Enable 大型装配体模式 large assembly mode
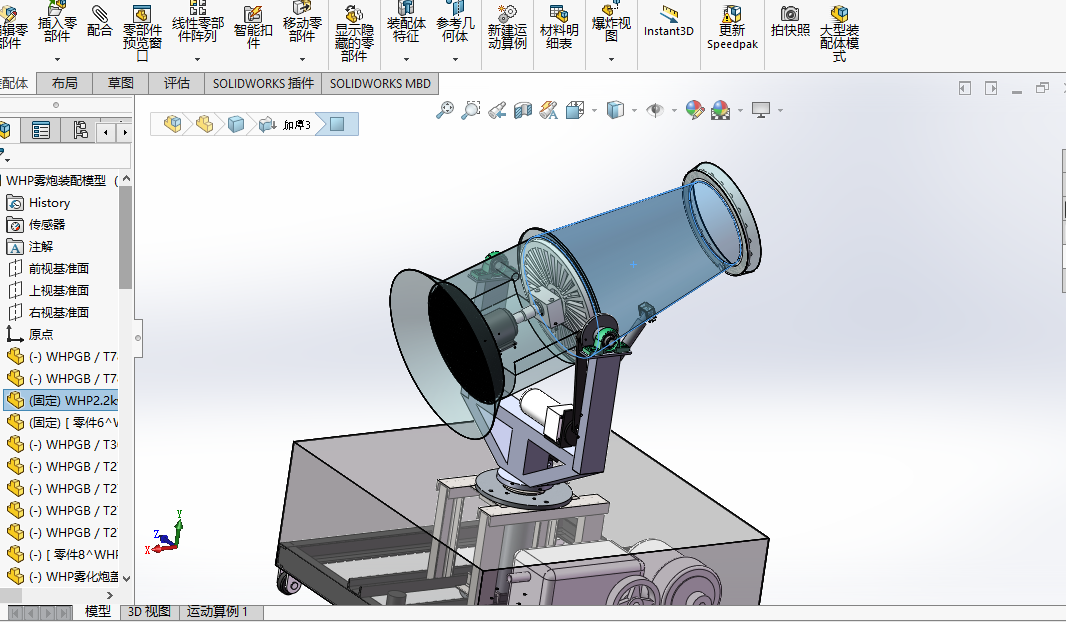 click(840, 34)
